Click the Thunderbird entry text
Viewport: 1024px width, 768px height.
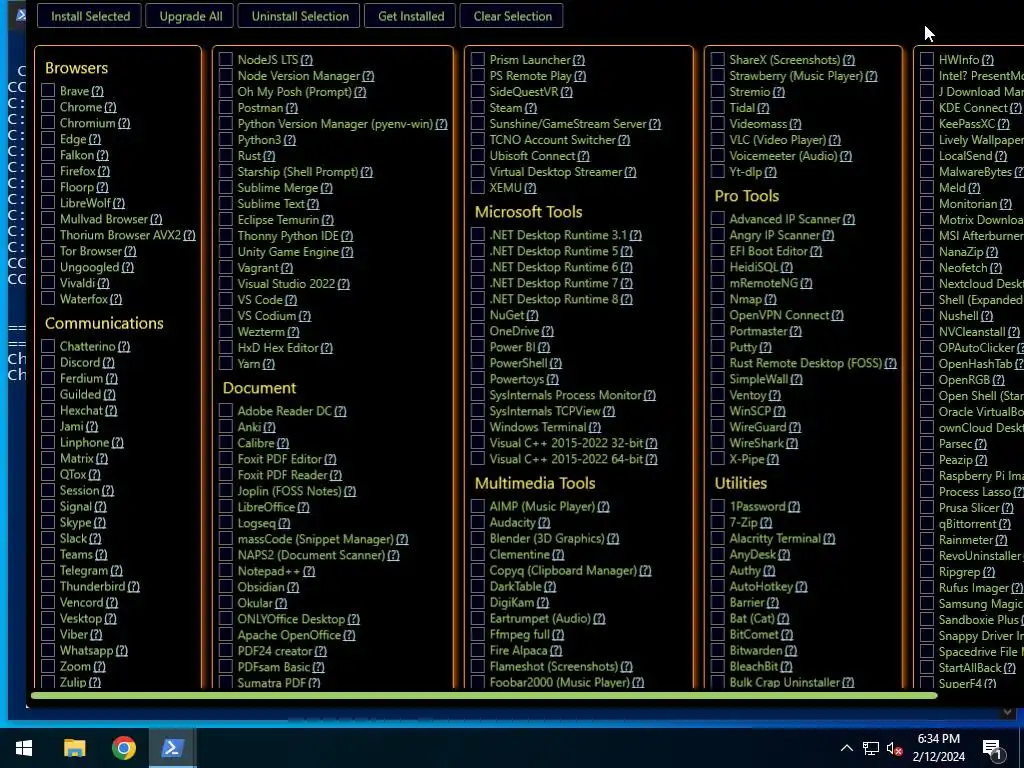(x=93, y=586)
